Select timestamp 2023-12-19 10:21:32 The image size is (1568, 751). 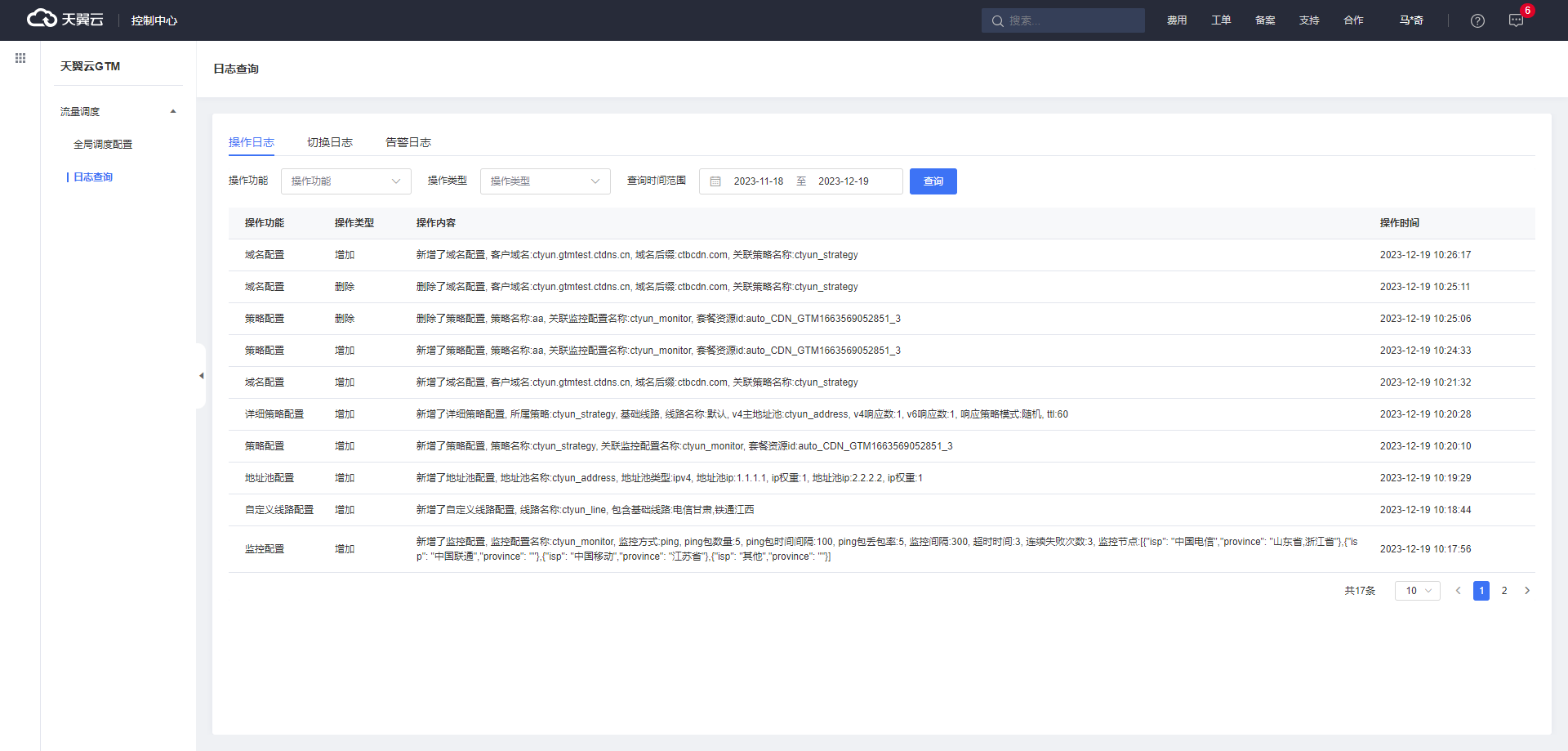point(1426,382)
